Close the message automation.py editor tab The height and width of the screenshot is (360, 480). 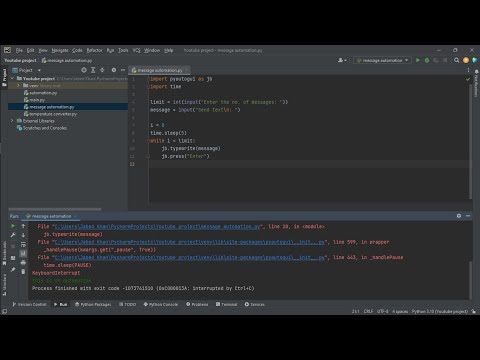click(x=187, y=70)
